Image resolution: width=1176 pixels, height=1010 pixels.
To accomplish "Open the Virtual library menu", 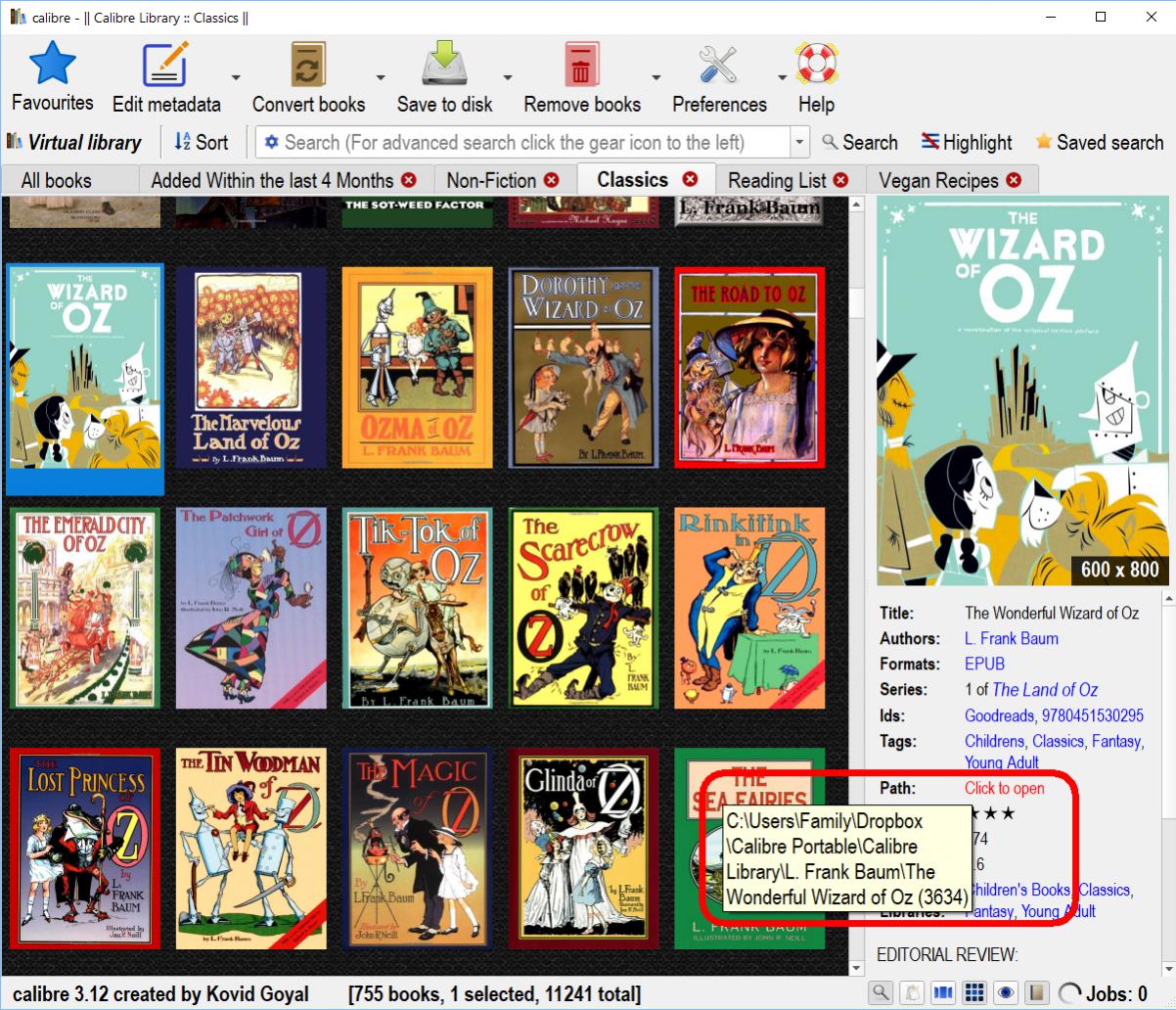I will tap(74, 142).
